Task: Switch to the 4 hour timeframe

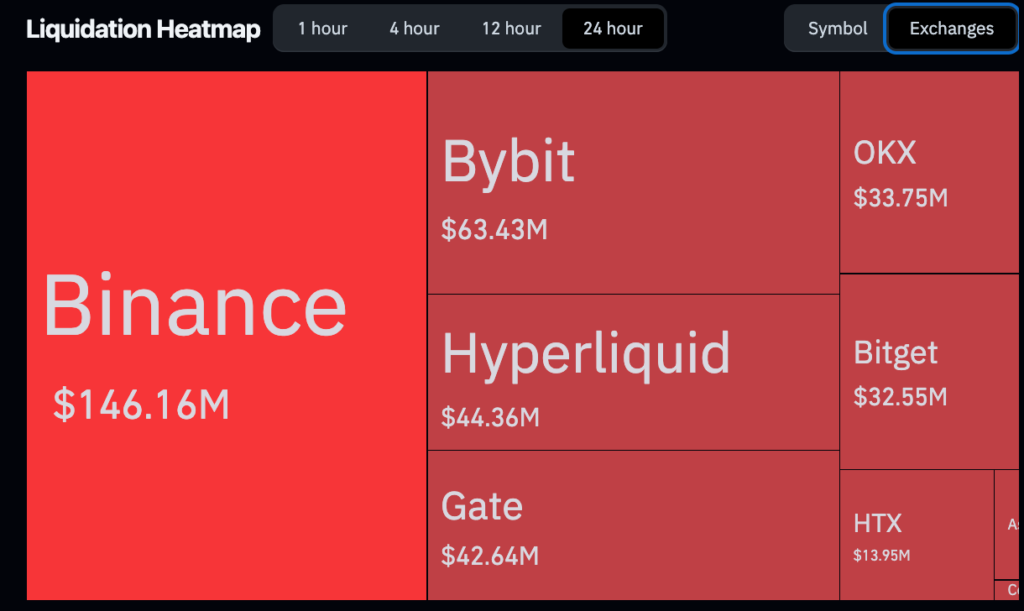Action: [414, 28]
